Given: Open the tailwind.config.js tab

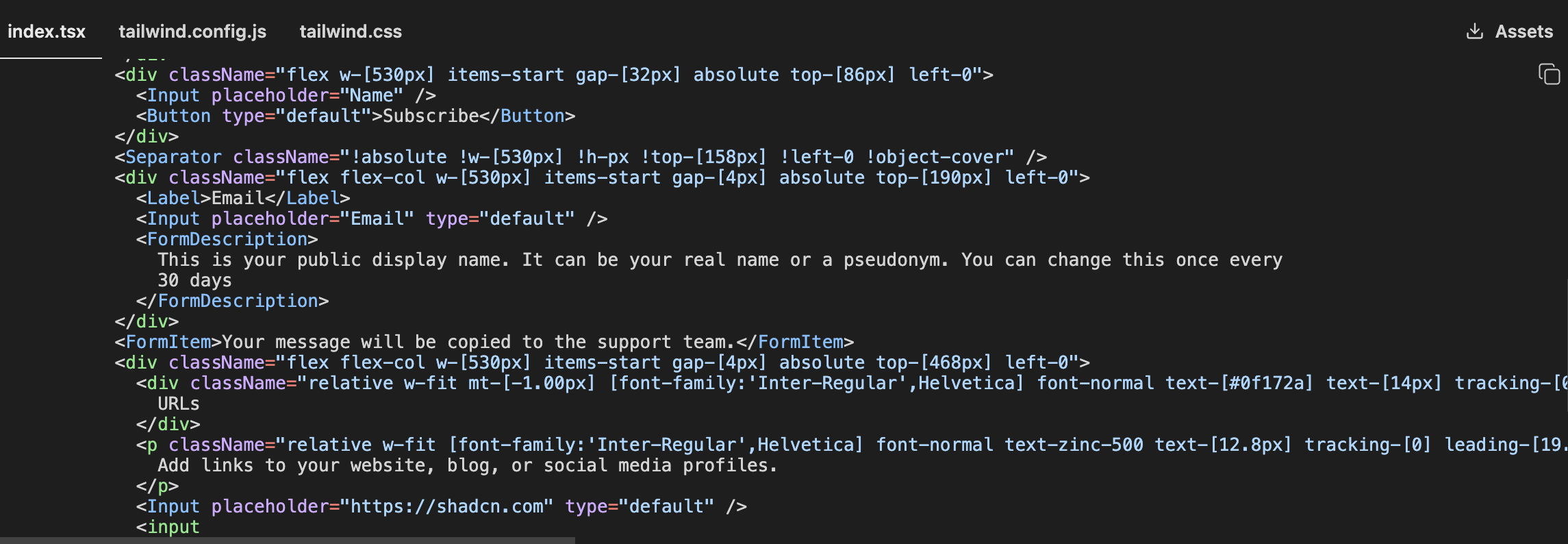Looking at the screenshot, I should tap(192, 32).
